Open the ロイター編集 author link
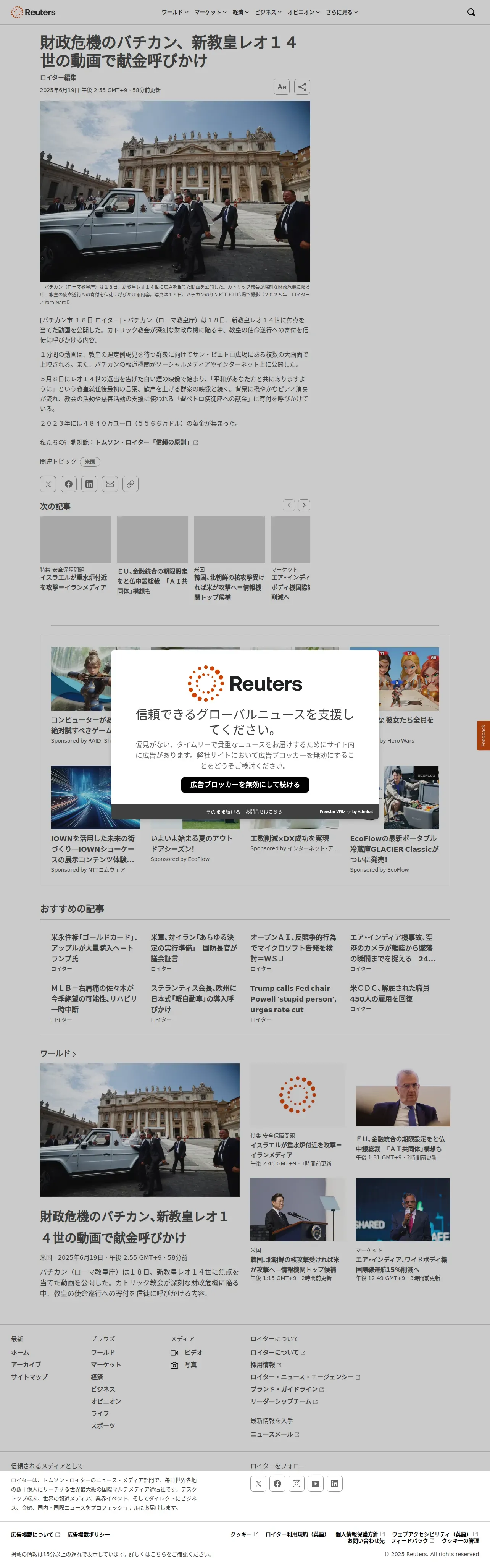490x1568 pixels. pos(58,77)
